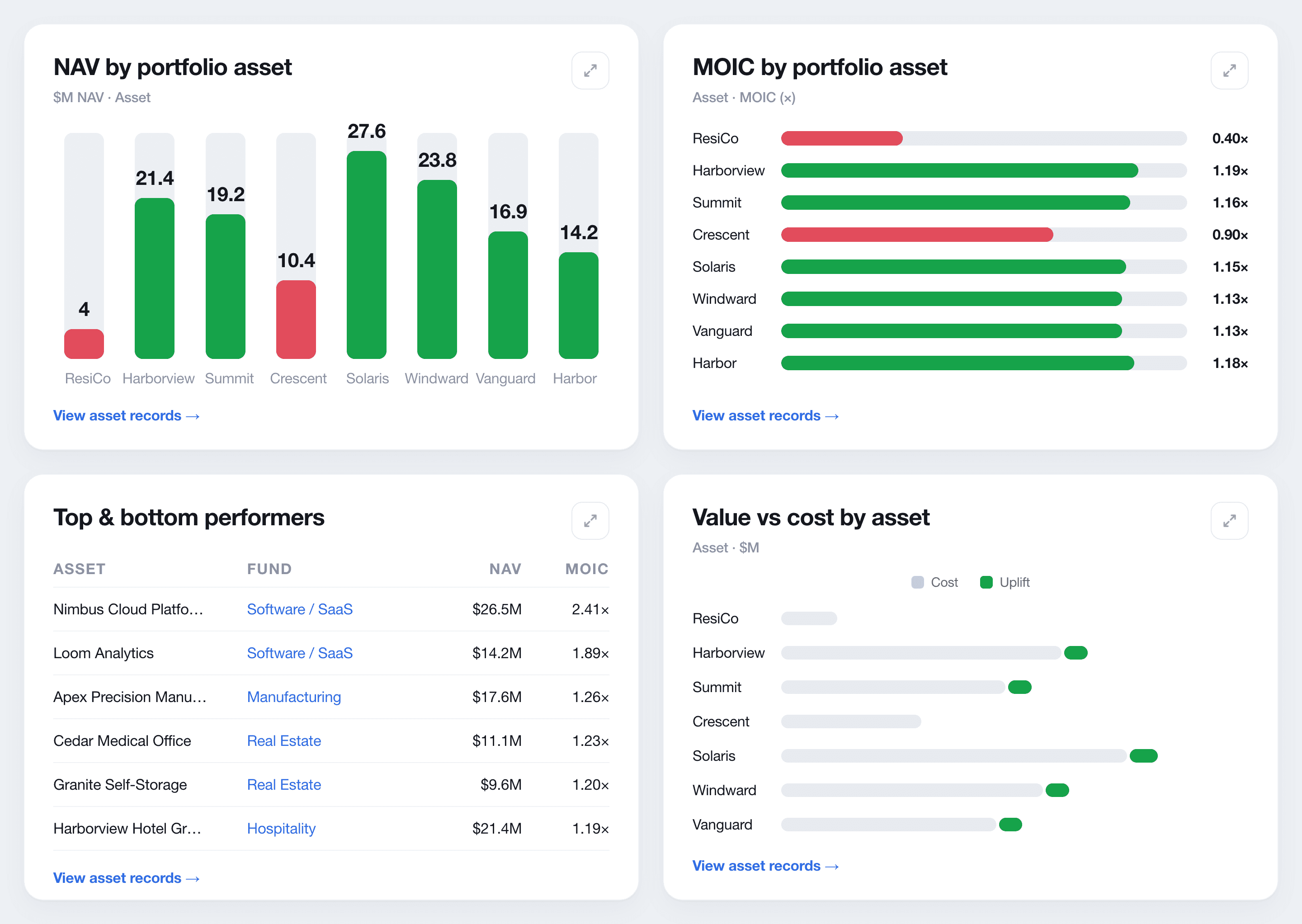Select the Harborview NAV bar labeled 21.4
1302x924 pixels.
coord(155,278)
